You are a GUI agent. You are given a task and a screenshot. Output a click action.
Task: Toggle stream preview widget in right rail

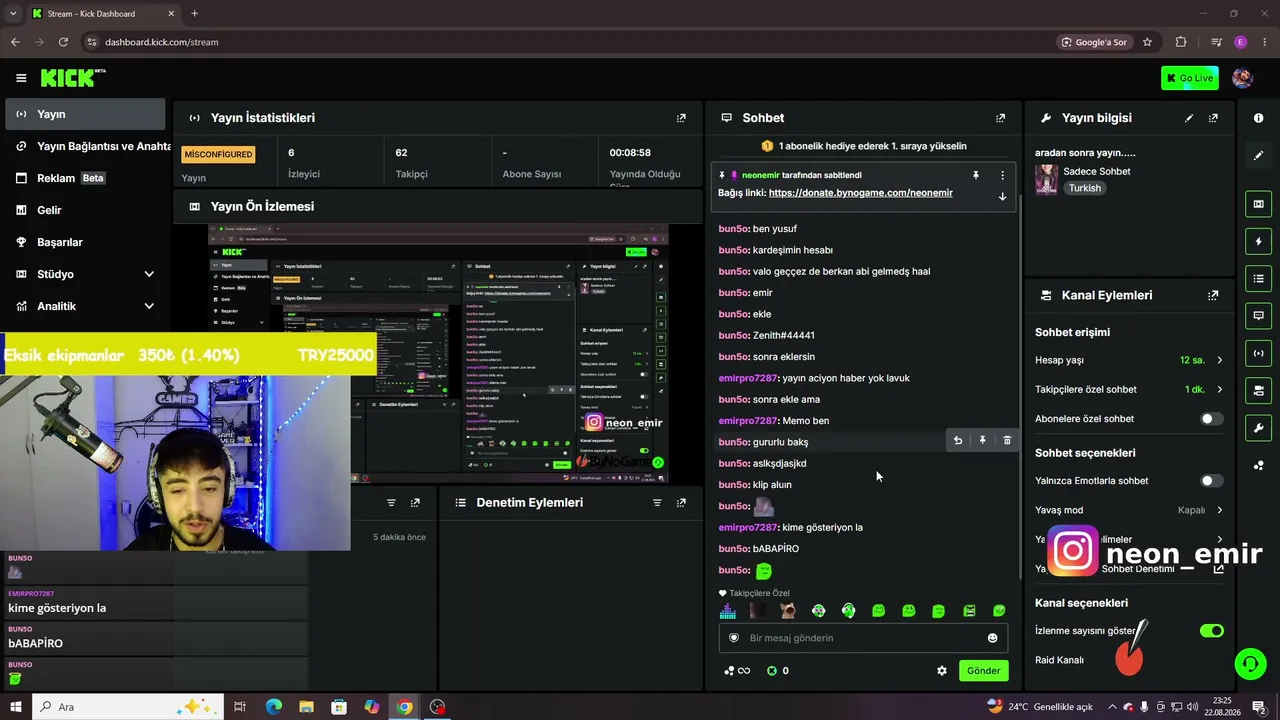point(1258,204)
